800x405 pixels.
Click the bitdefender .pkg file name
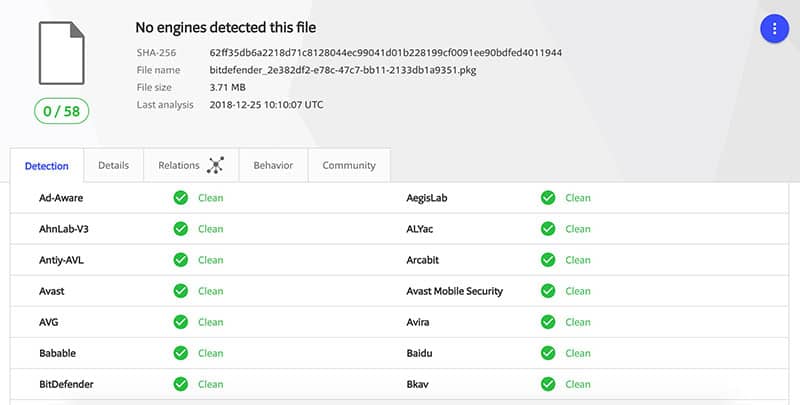click(x=343, y=70)
